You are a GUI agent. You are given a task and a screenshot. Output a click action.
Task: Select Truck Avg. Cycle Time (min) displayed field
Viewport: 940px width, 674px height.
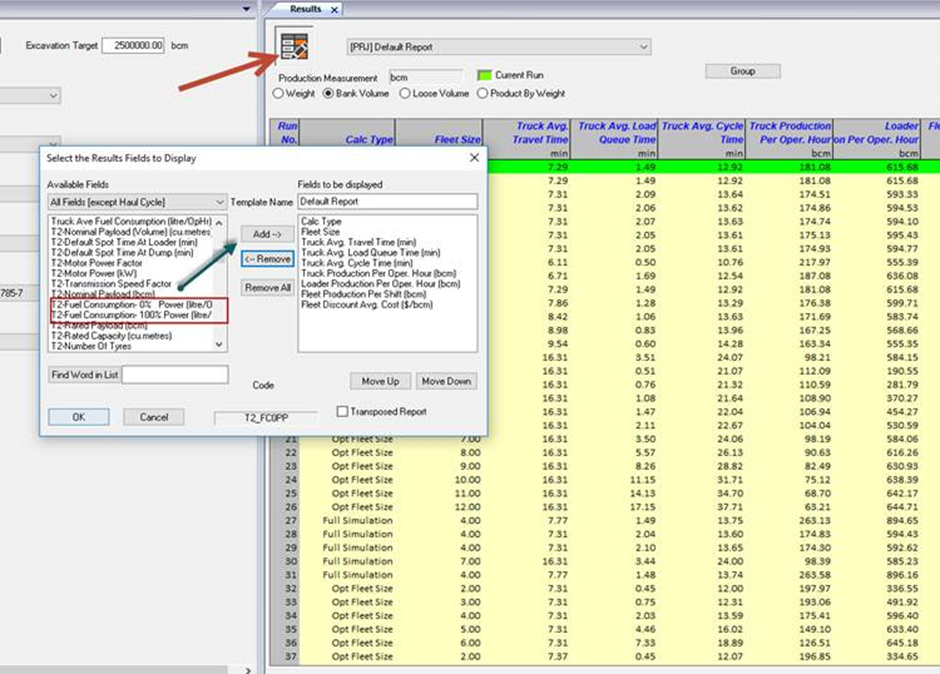coord(357,263)
